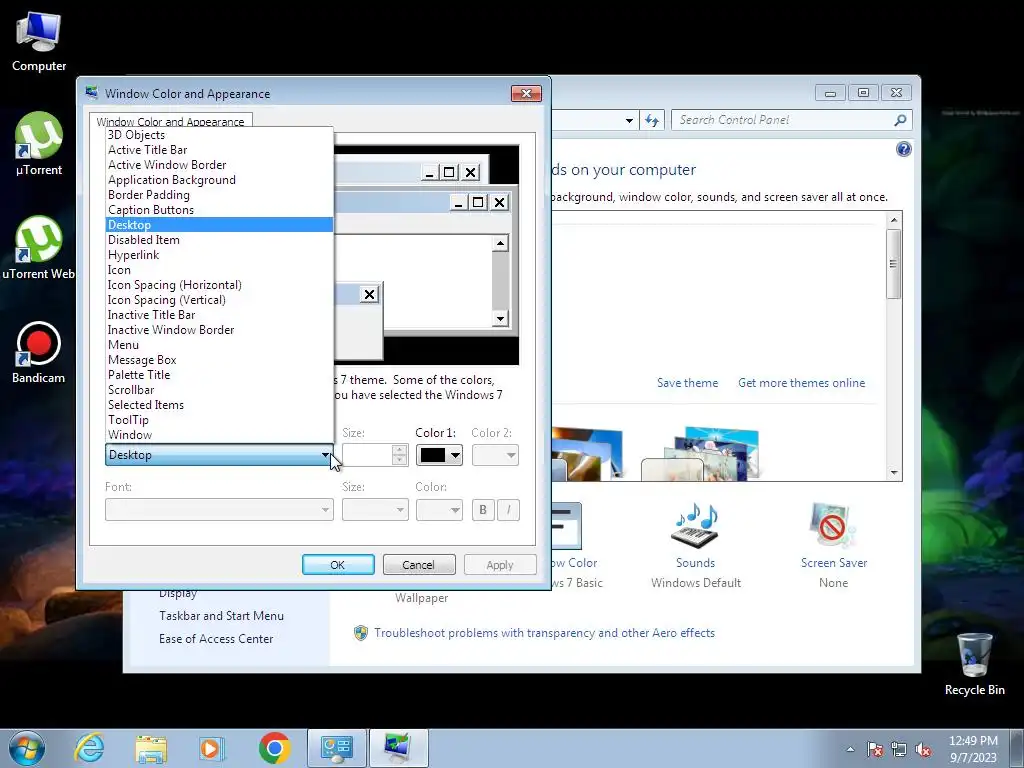Choose Icon Spacing (Vertical) in the list
Screen dimensions: 1024x768
tap(219, 300)
